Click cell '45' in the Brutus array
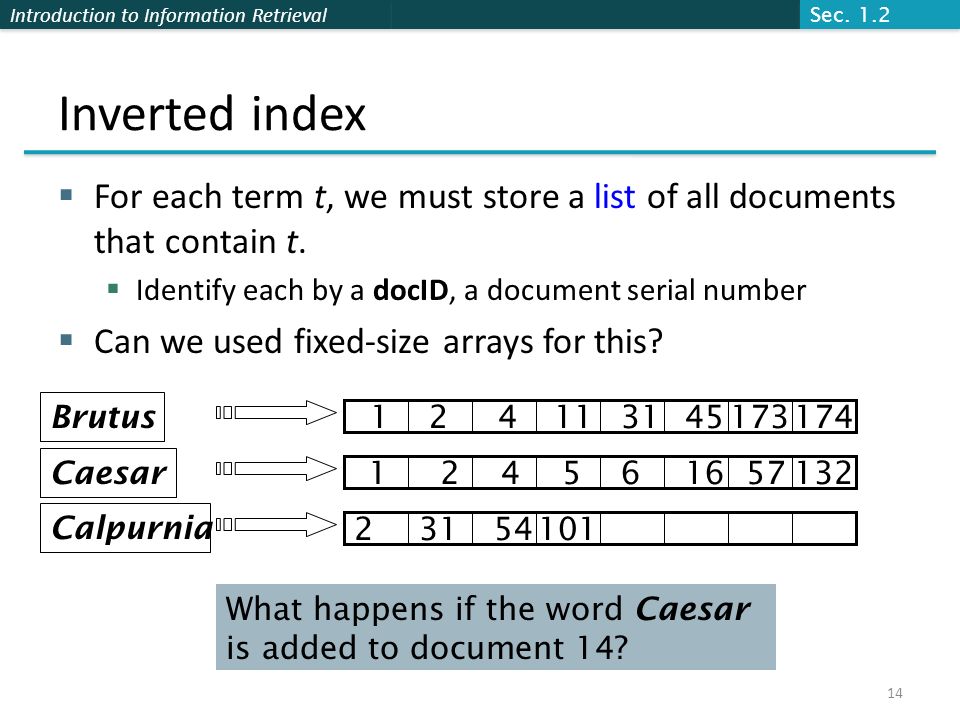Screen dimensions: 960x720 [x=697, y=416]
